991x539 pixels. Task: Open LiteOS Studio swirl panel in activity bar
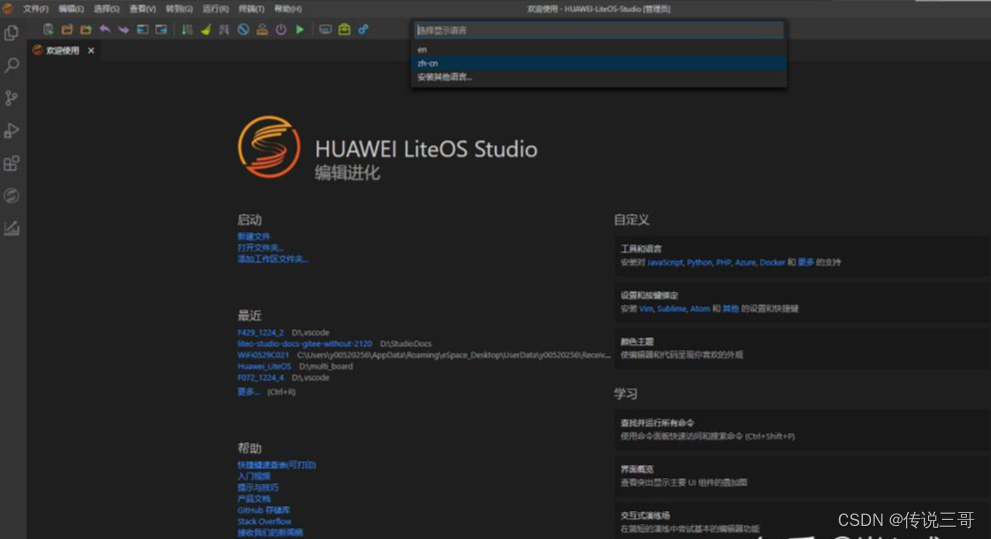pyautogui.click(x=11, y=196)
